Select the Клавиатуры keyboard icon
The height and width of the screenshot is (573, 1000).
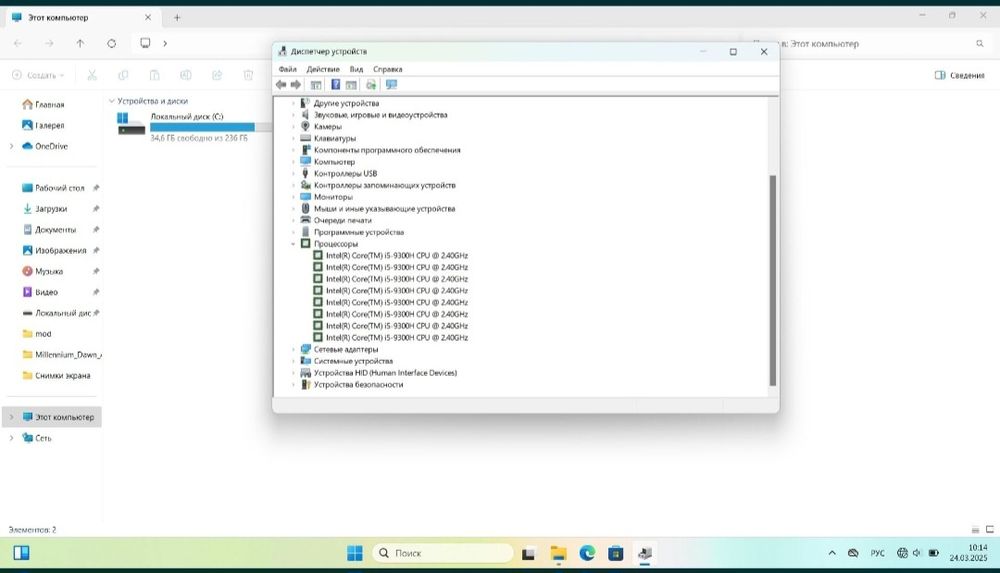point(305,138)
